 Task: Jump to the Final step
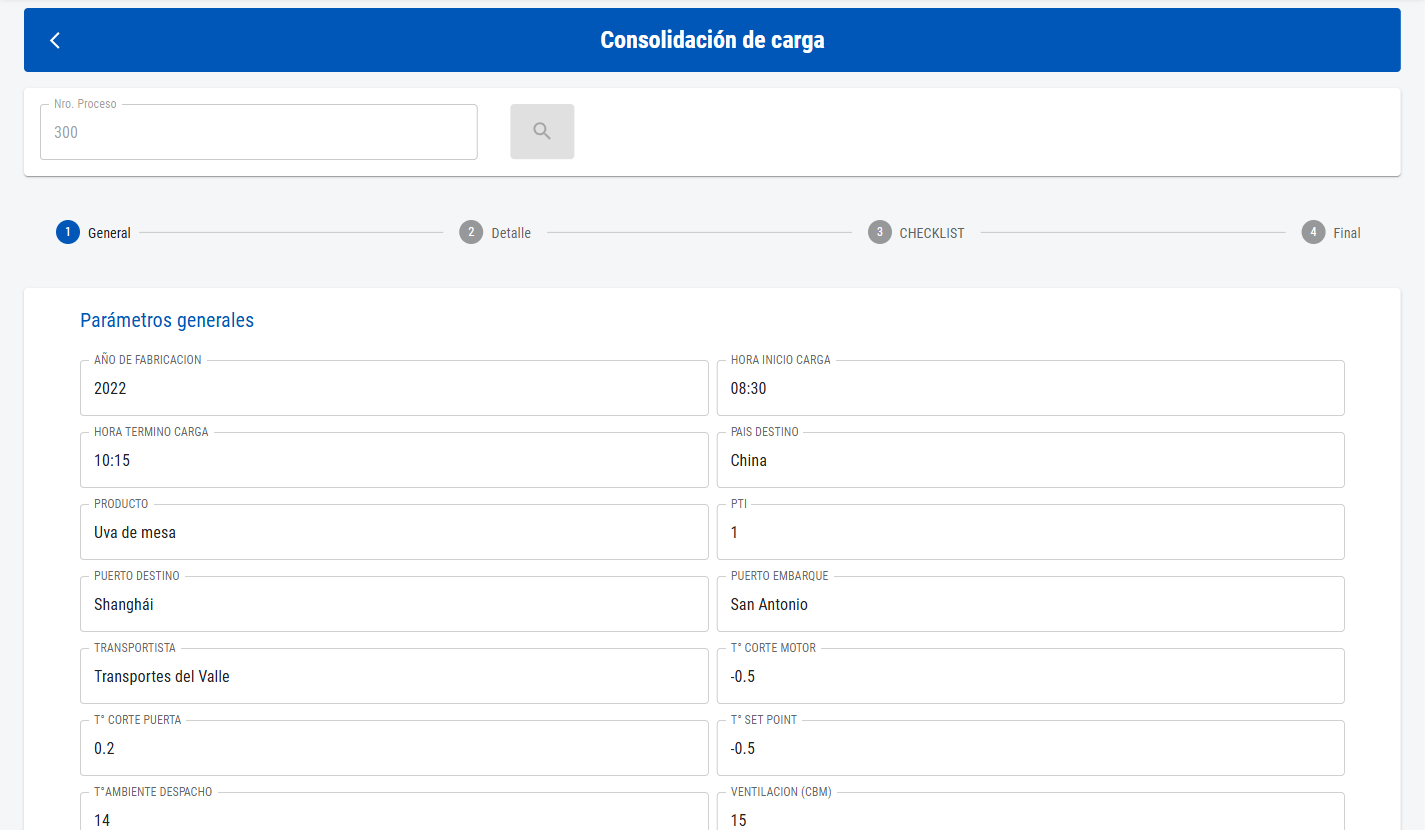(x=1331, y=232)
